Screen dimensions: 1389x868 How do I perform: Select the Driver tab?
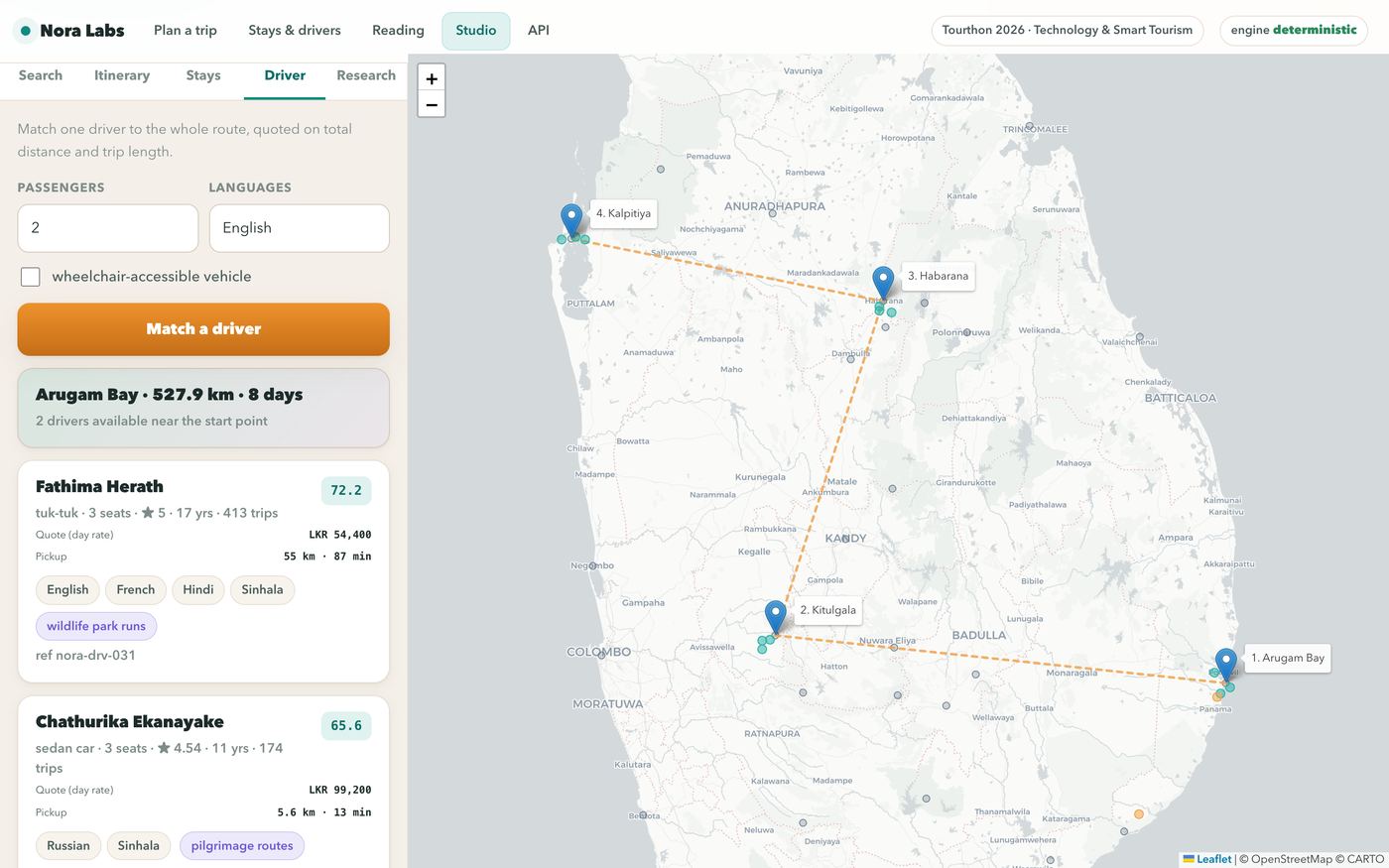[x=285, y=75]
